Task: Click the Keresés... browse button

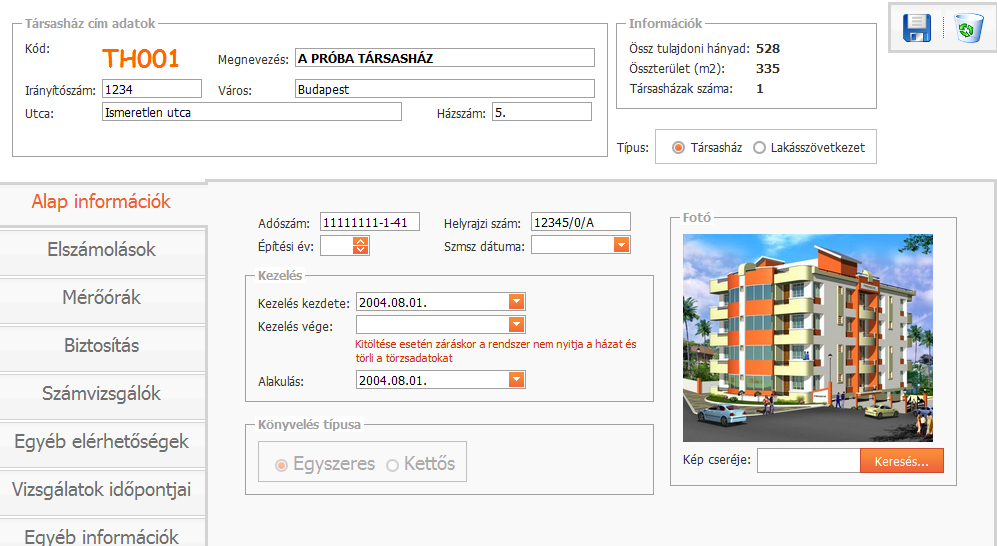Action: [x=902, y=461]
